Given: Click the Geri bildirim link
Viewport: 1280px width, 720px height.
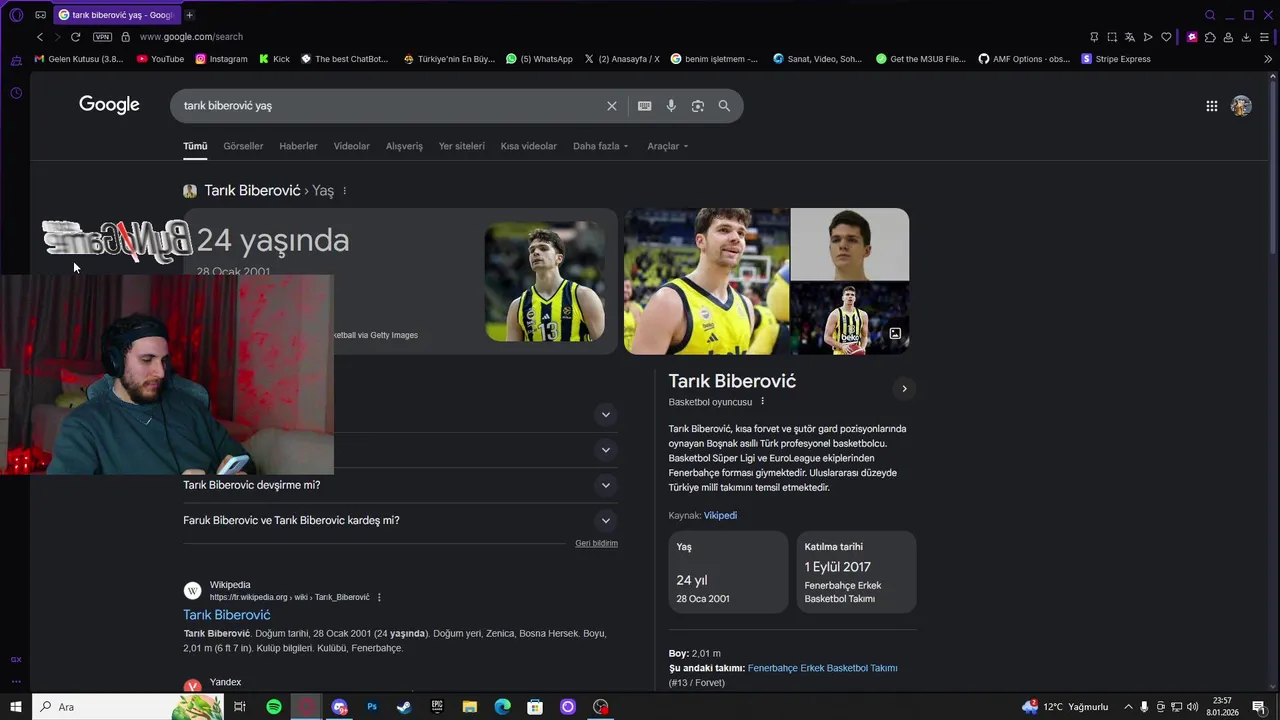Looking at the screenshot, I should pos(596,543).
